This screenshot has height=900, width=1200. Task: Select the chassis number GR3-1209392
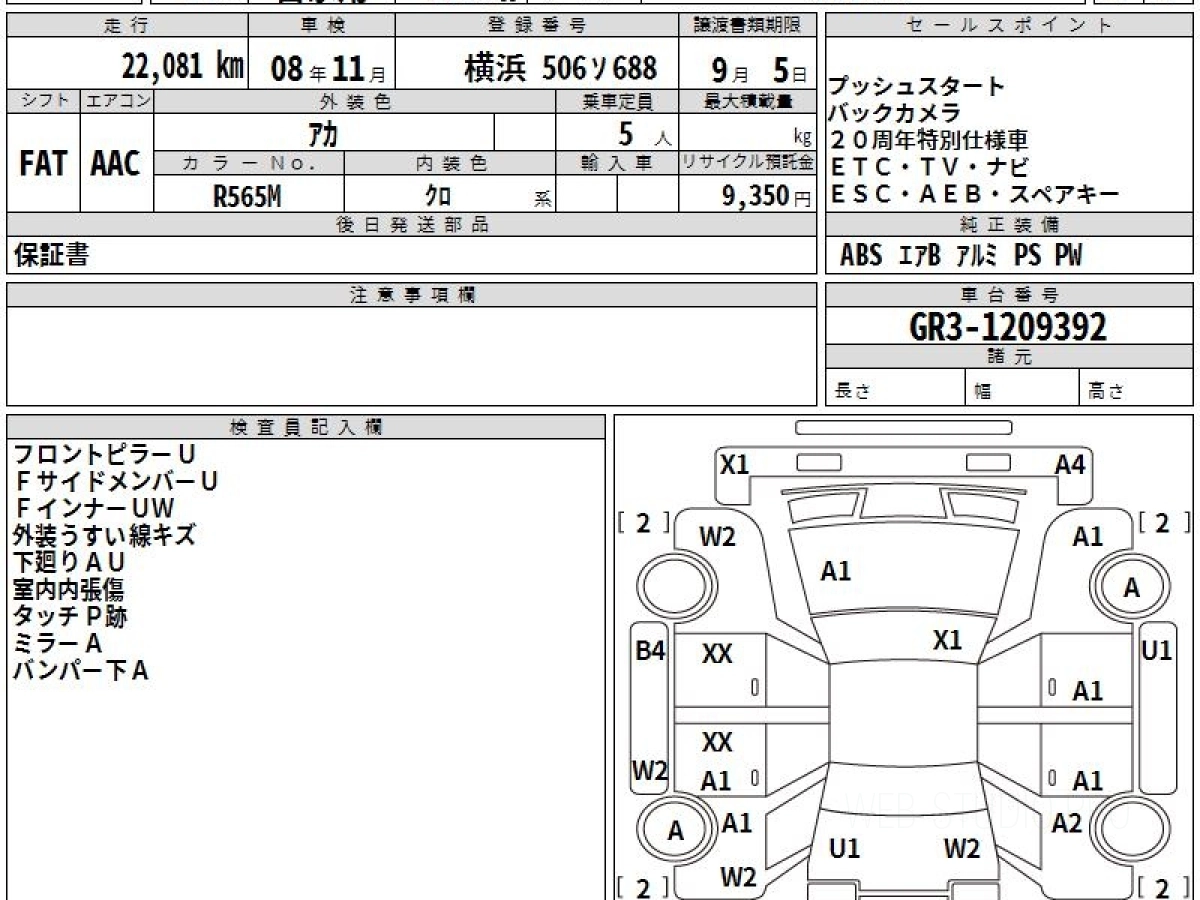tap(1008, 327)
